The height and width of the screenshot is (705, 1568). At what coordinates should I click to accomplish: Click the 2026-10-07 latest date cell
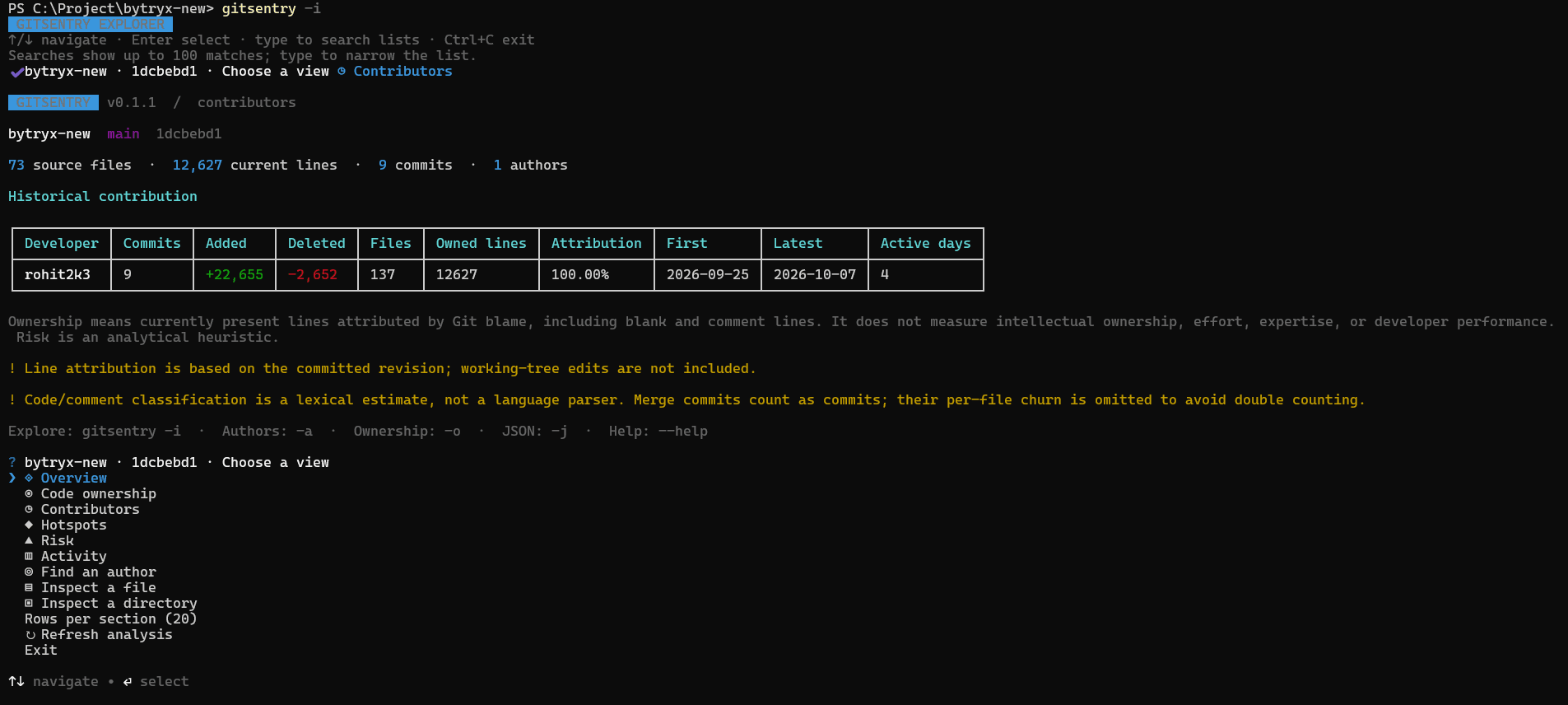click(815, 275)
